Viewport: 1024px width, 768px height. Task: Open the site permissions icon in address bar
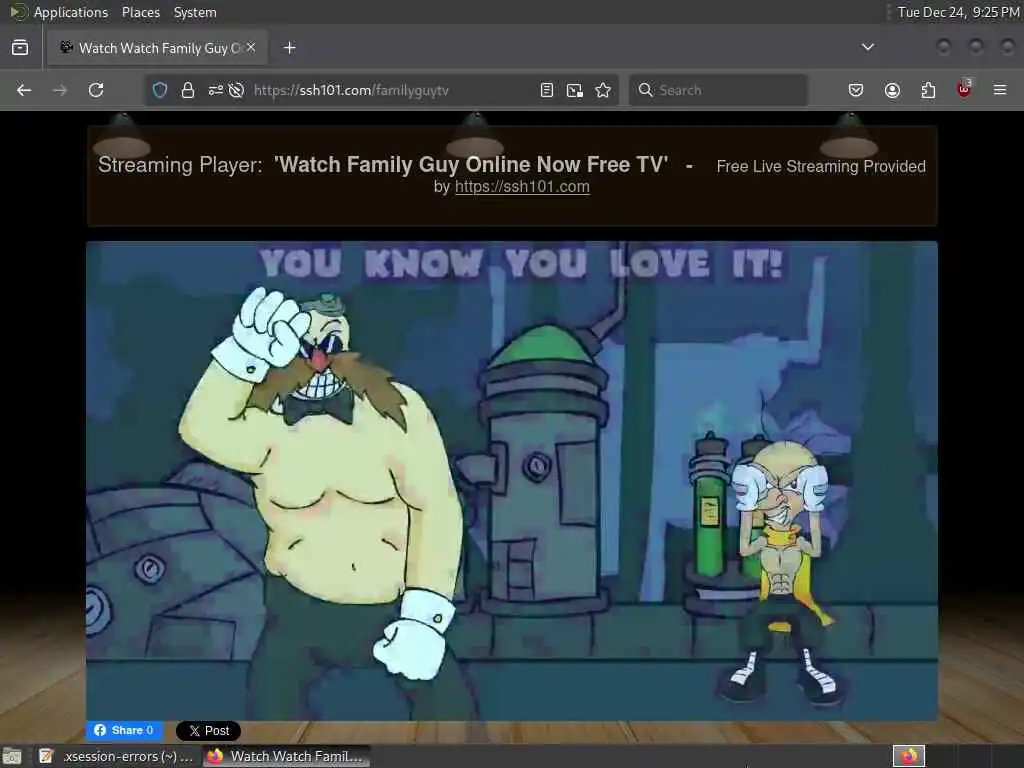pos(216,90)
